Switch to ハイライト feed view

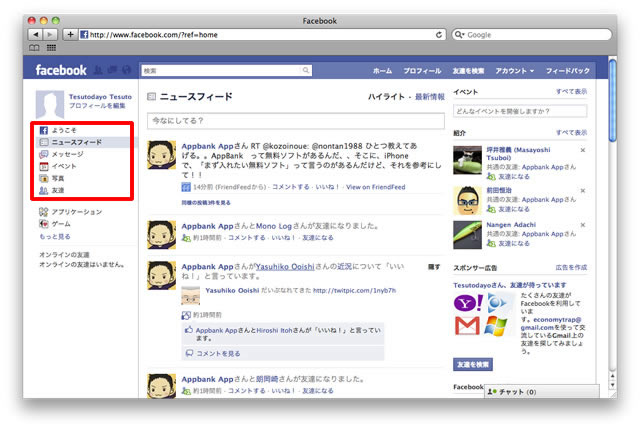(x=386, y=97)
